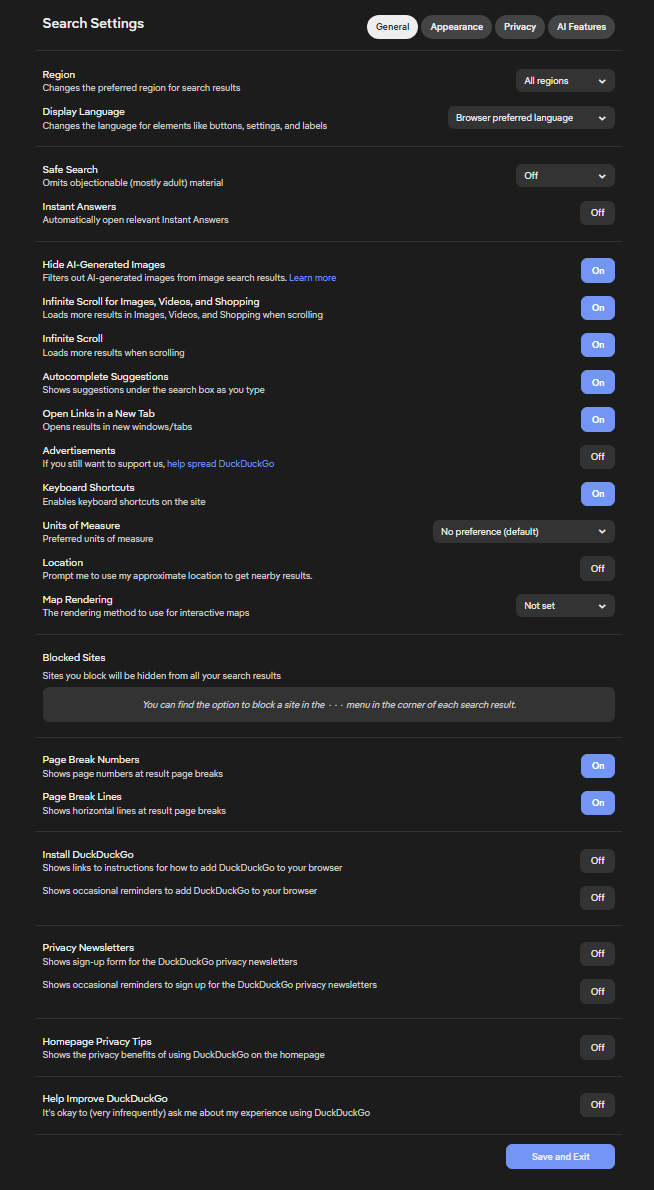The height and width of the screenshot is (1190, 654).
Task: Enable the Instant Answers toggle
Action: pos(597,213)
